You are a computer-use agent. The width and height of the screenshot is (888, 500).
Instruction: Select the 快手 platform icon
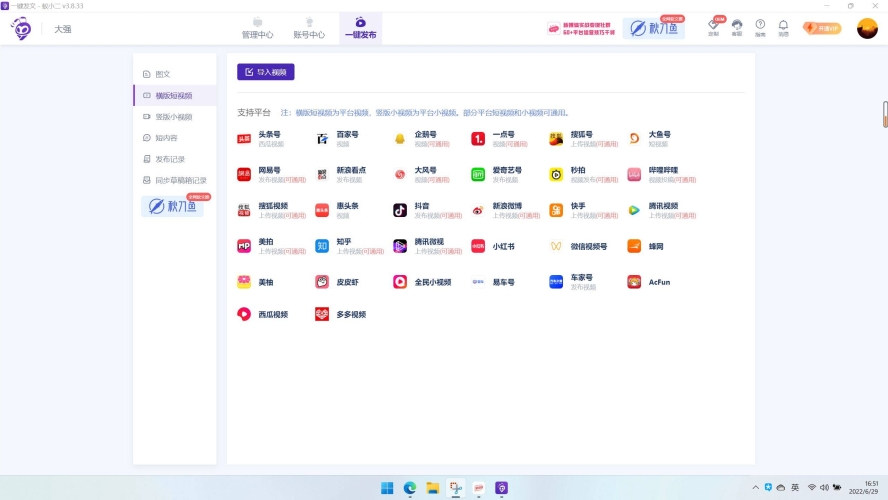[556, 210]
